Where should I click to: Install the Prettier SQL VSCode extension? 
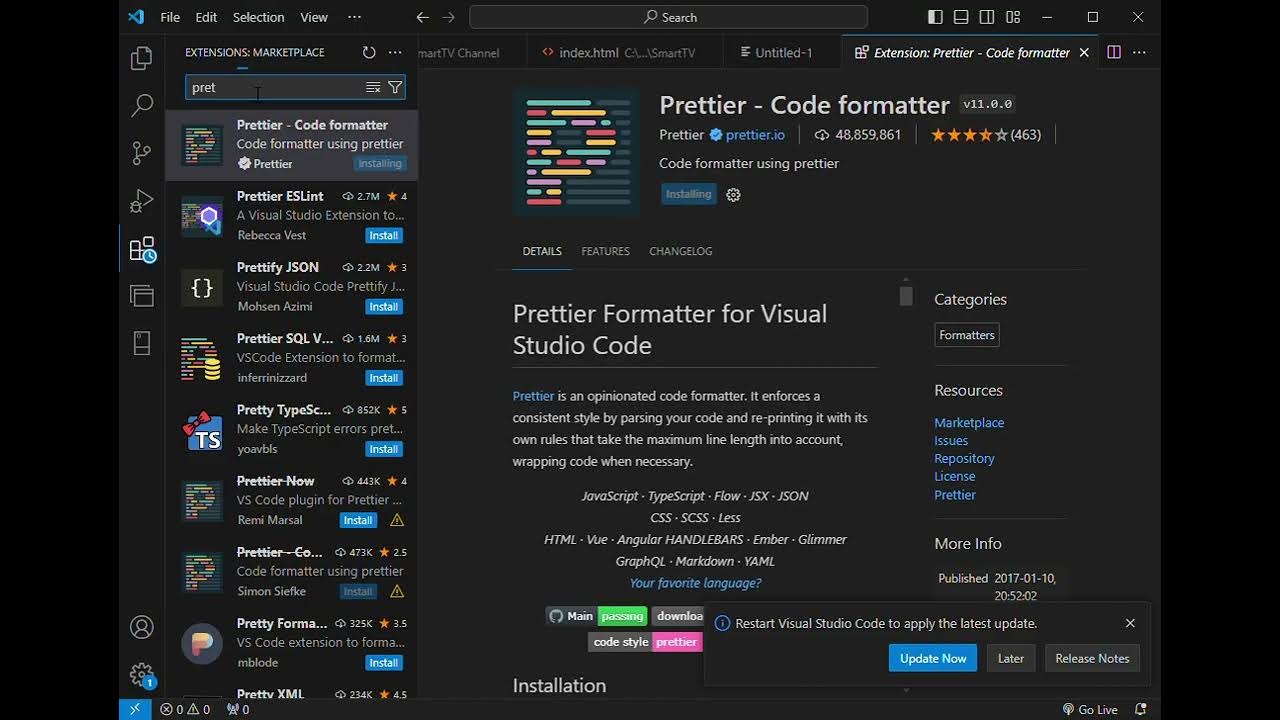point(384,378)
